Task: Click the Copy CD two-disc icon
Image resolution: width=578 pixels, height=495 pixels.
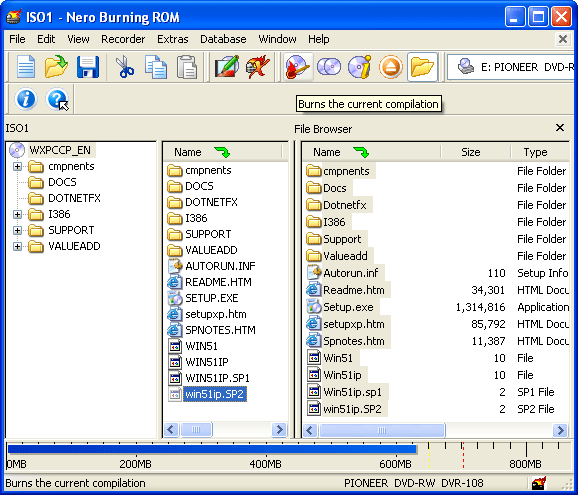Action: tap(329, 67)
